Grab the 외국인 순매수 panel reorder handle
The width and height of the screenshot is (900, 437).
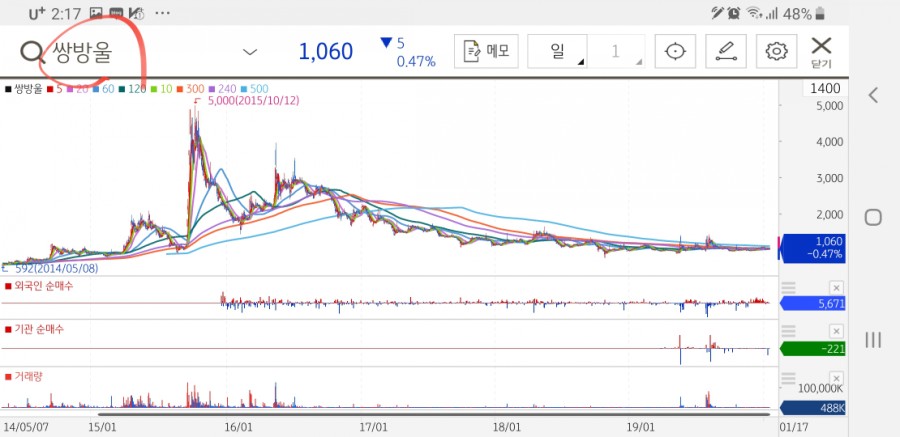pos(789,287)
